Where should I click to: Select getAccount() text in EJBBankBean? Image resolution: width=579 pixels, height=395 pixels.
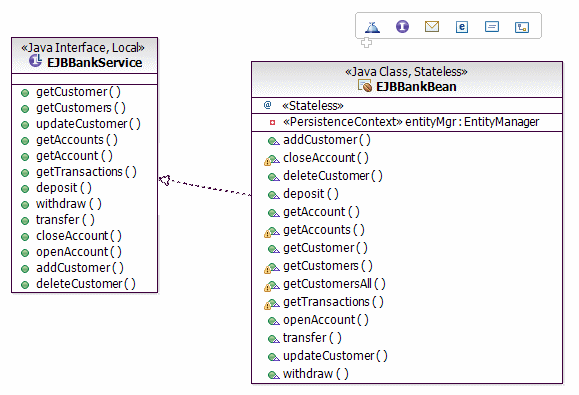pyautogui.click(x=321, y=212)
